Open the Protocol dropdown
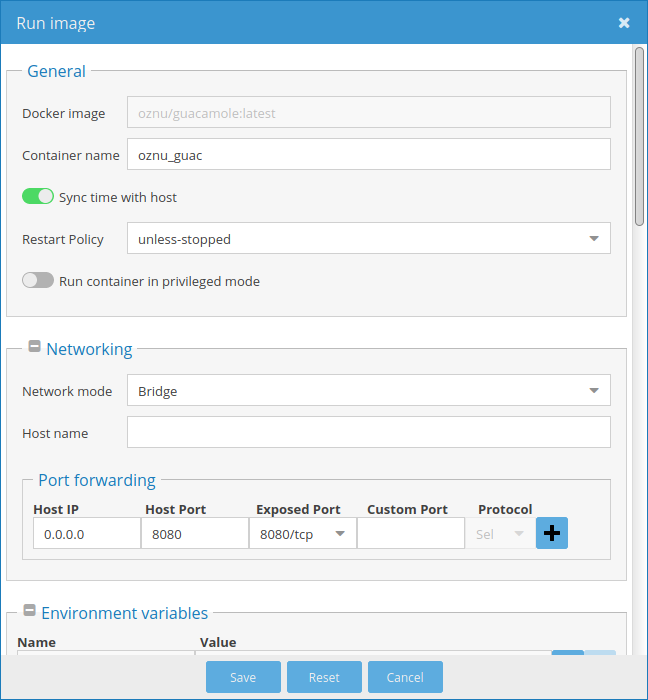Image resolution: width=648 pixels, height=700 pixels. [x=500, y=533]
